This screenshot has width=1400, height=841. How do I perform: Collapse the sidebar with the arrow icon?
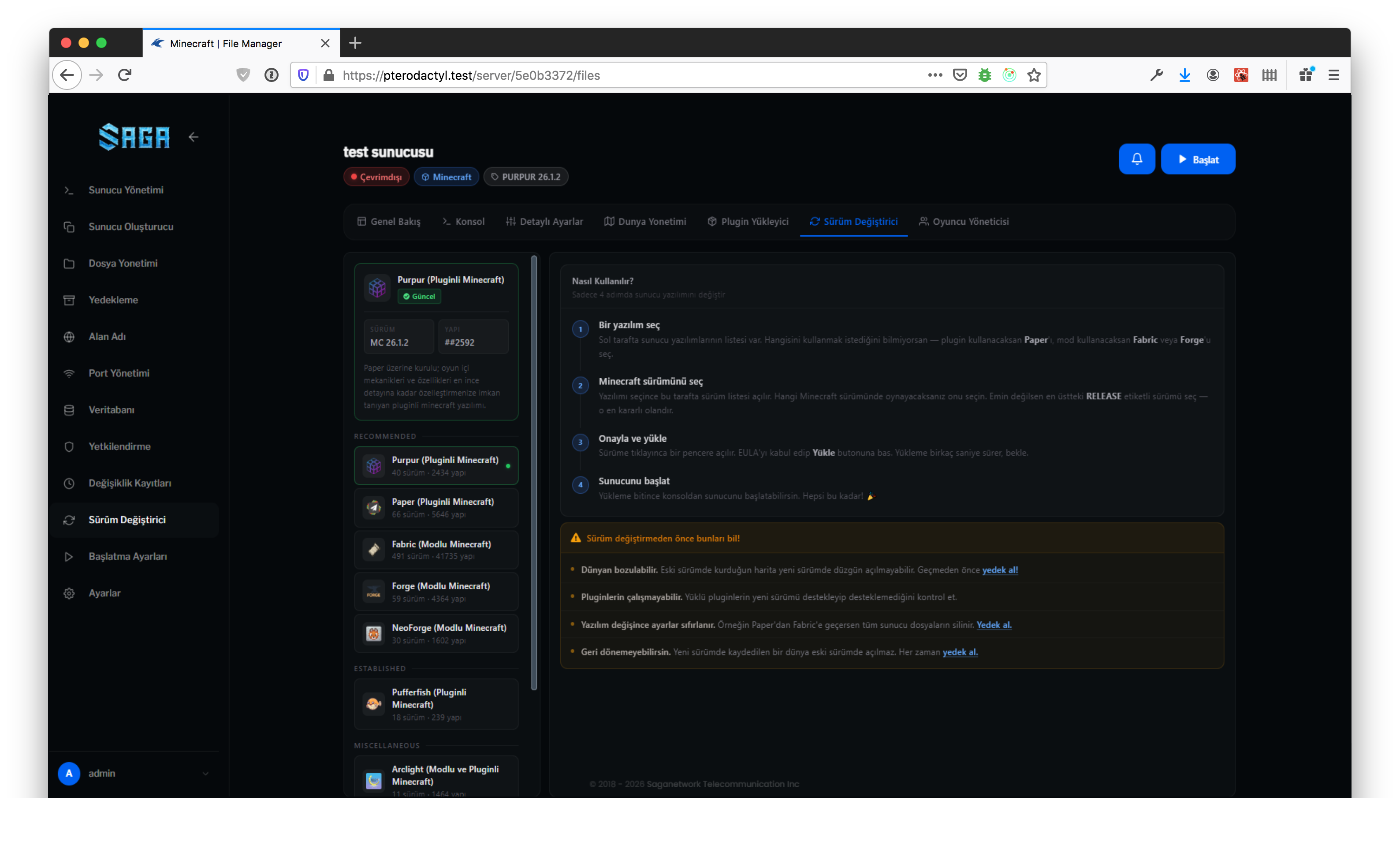tap(194, 137)
